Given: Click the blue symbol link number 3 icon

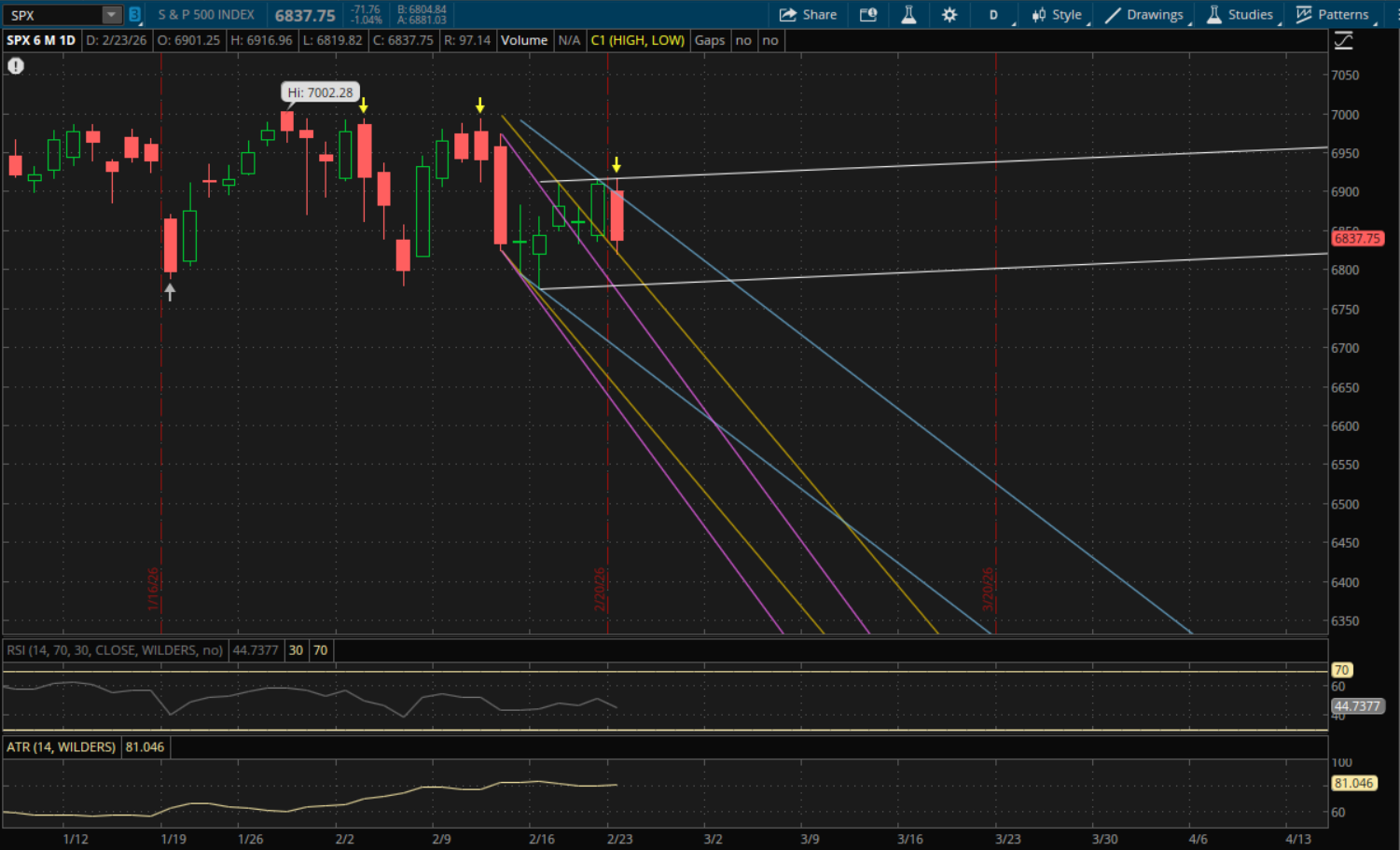Looking at the screenshot, I should point(135,15).
